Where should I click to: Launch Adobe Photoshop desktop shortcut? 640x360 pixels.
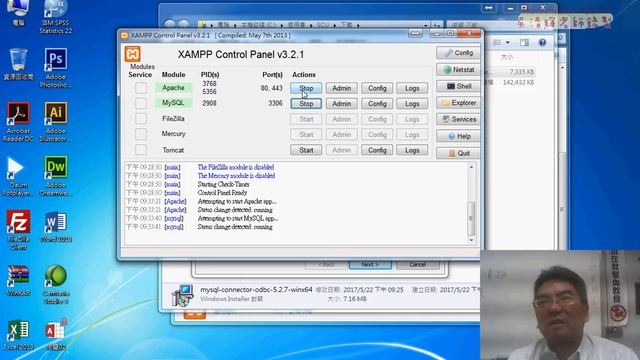click(x=56, y=68)
